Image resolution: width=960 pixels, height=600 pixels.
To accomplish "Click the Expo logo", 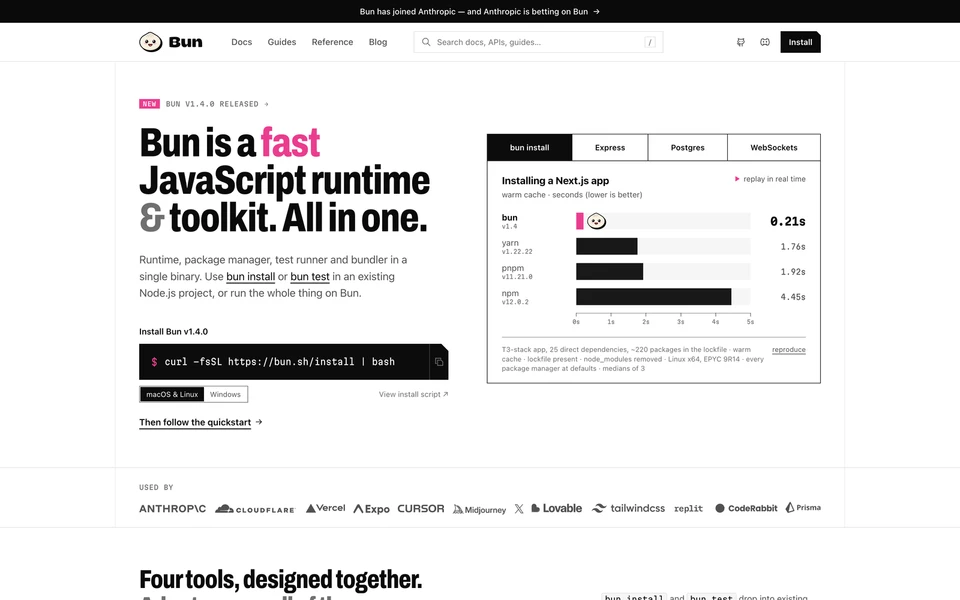I will point(371,509).
